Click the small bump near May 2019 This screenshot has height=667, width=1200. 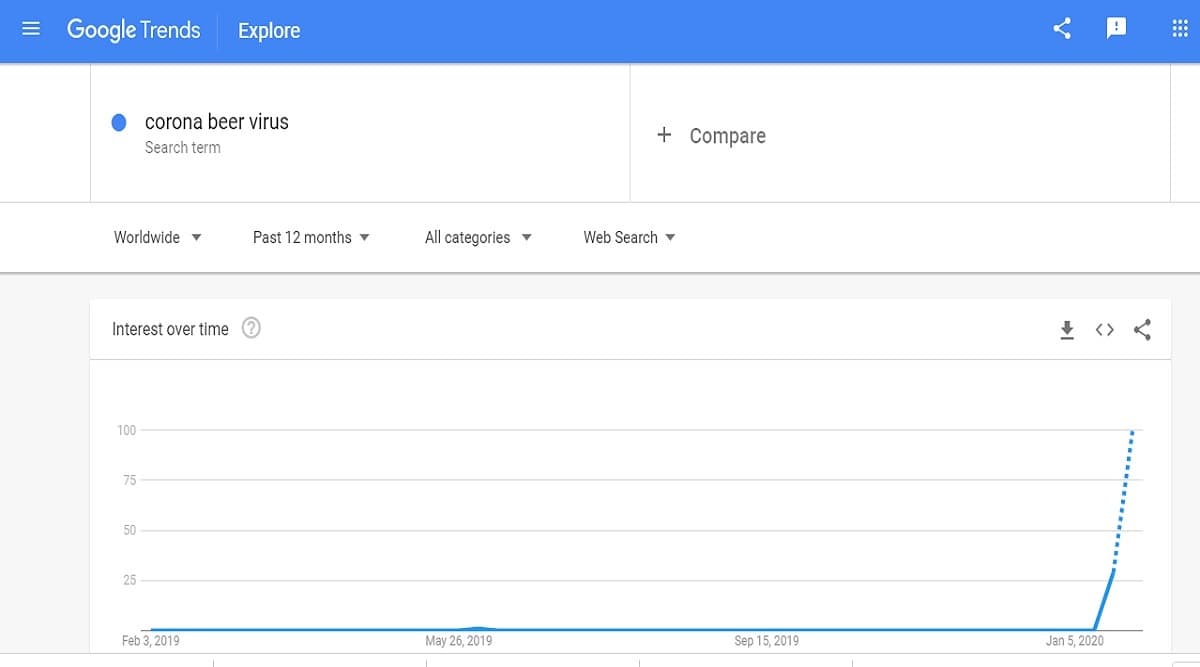point(479,628)
